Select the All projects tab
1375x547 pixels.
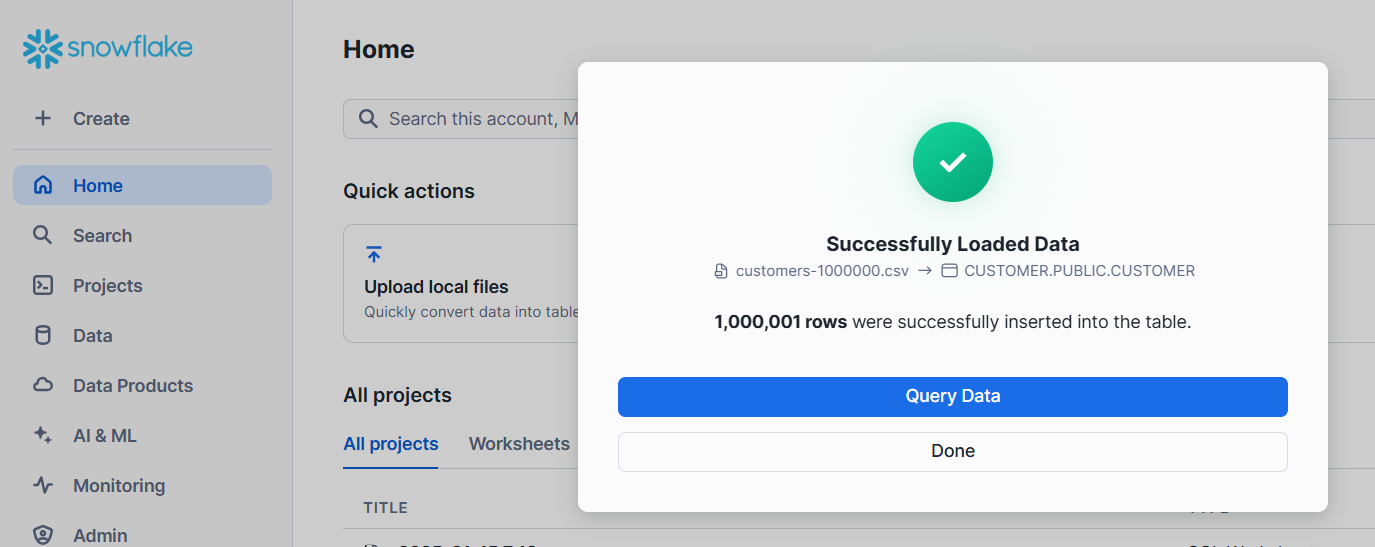(390, 444)
